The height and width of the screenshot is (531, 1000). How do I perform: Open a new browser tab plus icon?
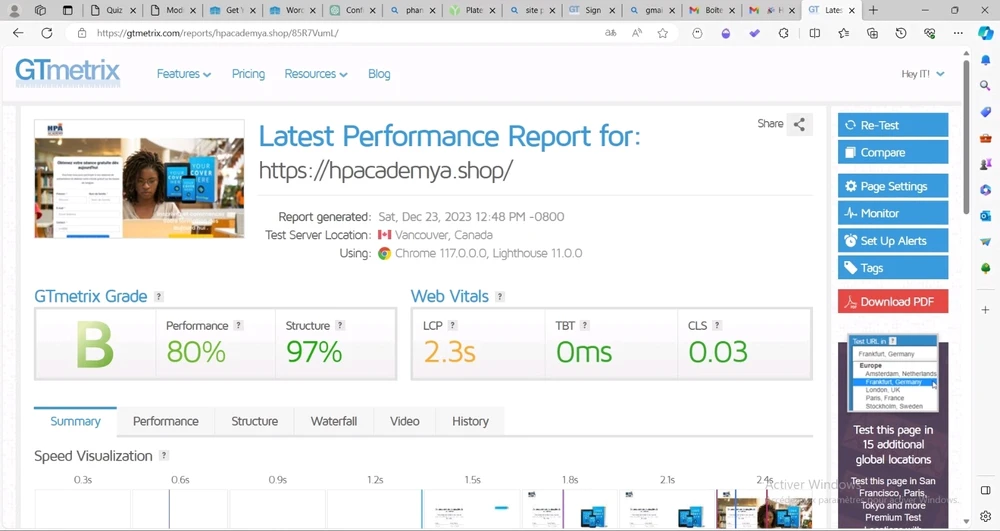[873, 10]
